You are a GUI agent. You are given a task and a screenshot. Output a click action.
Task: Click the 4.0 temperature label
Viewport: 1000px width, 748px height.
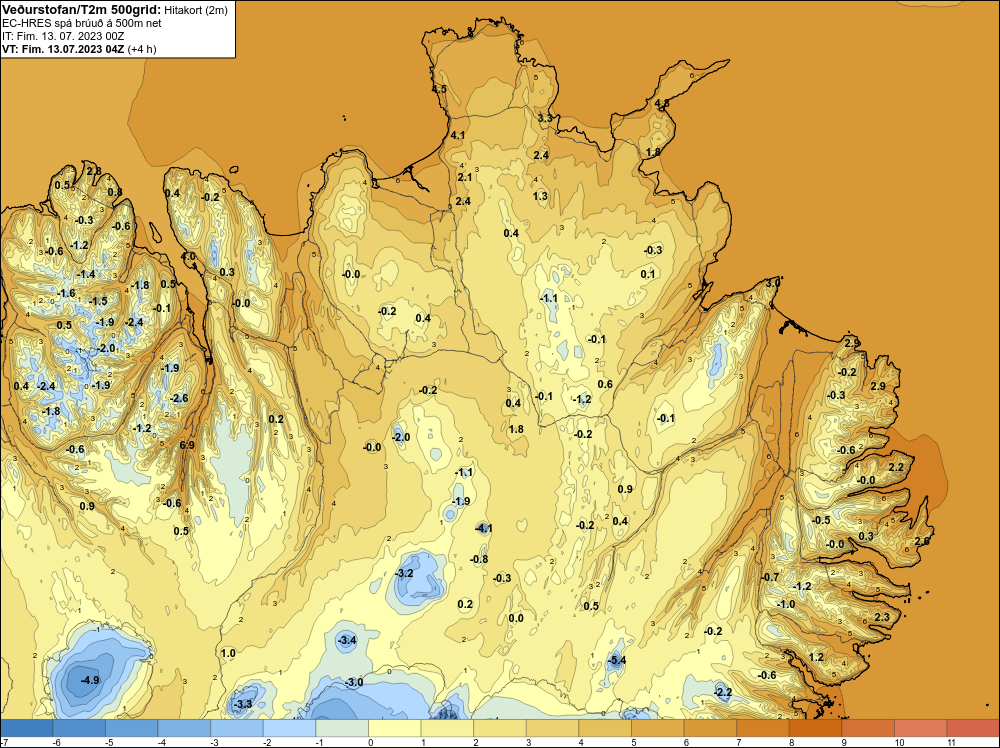pos(188,256)
